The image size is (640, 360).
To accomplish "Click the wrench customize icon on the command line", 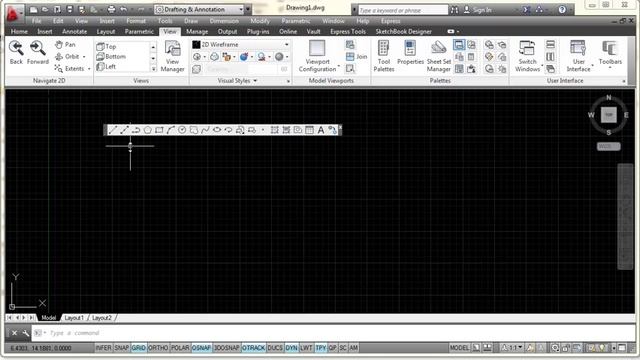I will tap(25, 333).
